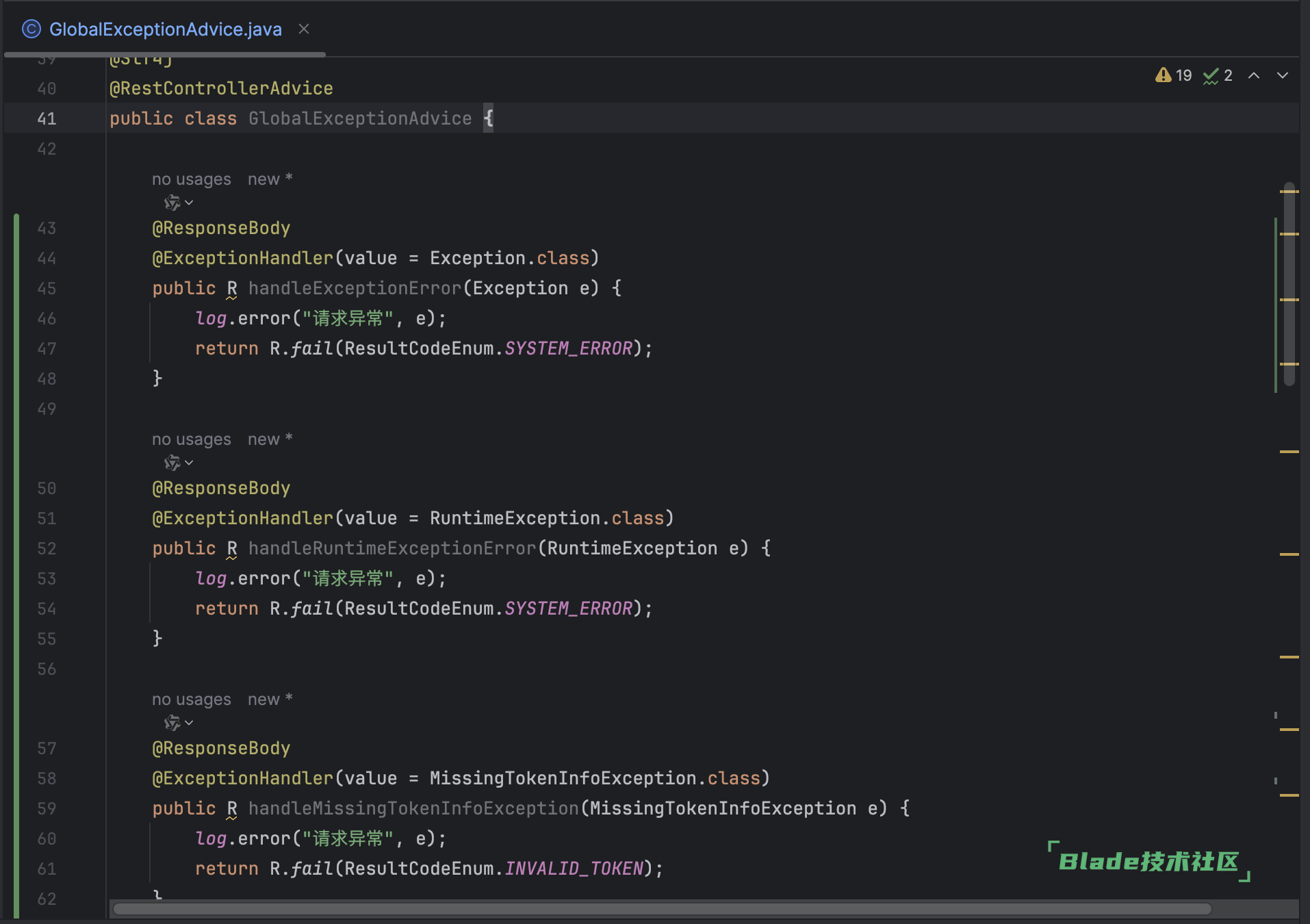Viewport: 1310px width, 924px height.
Task: Expand AI actions dropdown above handleMissingTokenInfoException
Action: click(x=190, y=723)
